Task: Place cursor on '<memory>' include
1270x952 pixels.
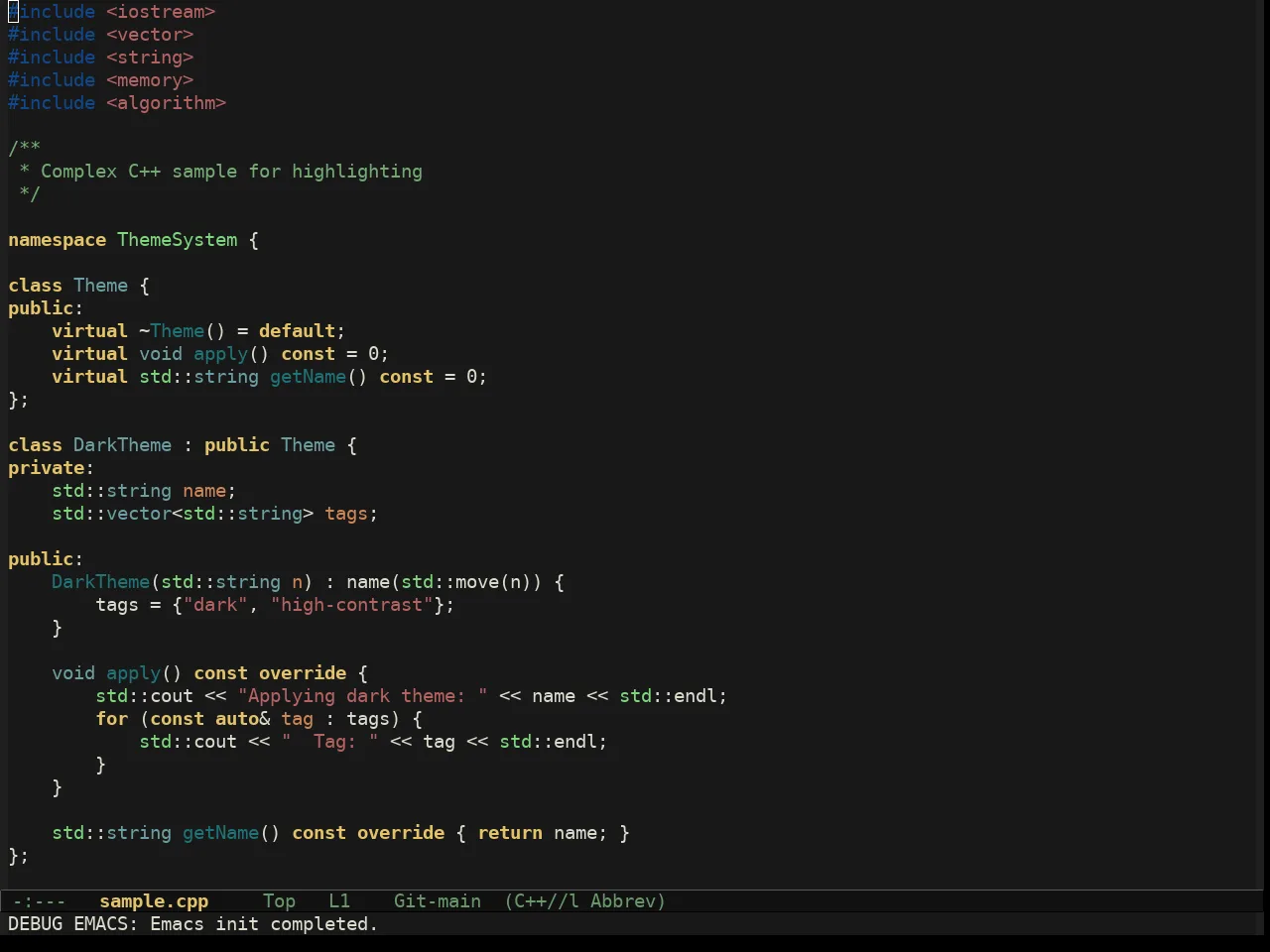Action: point(150,80)
